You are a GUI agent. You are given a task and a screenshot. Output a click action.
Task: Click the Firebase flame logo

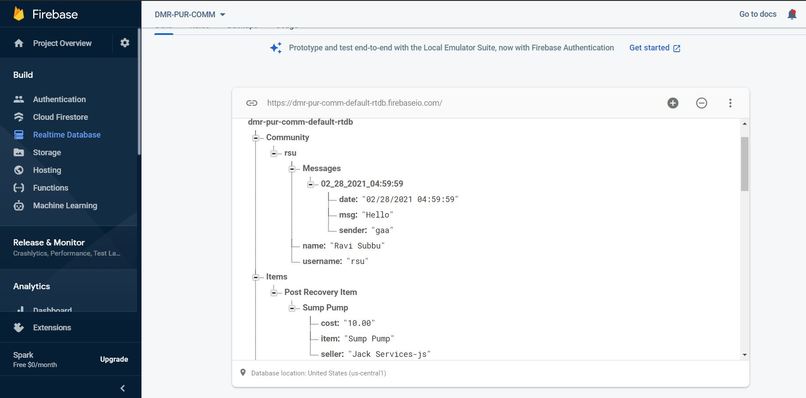[19, 14]
